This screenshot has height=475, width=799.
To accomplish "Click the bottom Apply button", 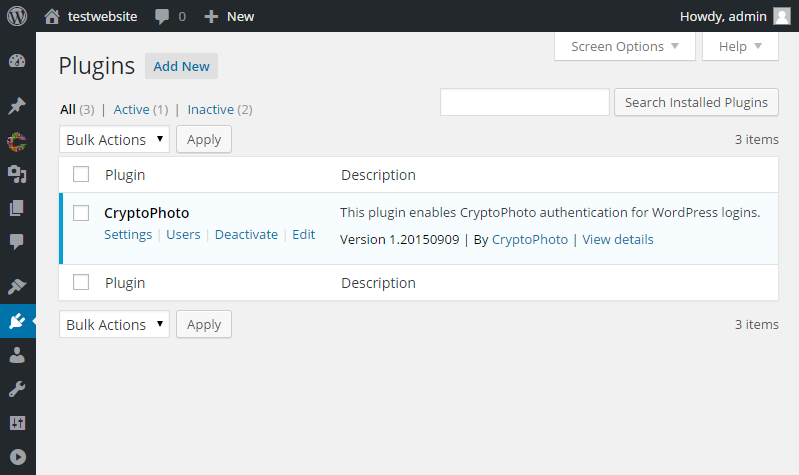I will tap(204, 324).
